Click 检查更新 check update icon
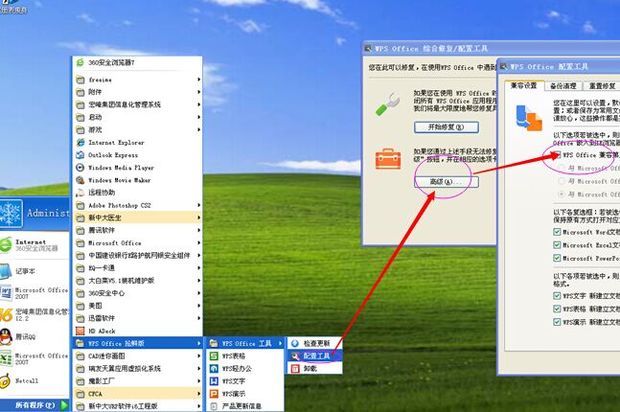The width and height of the screenshot is (620, 412). click(x=295, y=343)
